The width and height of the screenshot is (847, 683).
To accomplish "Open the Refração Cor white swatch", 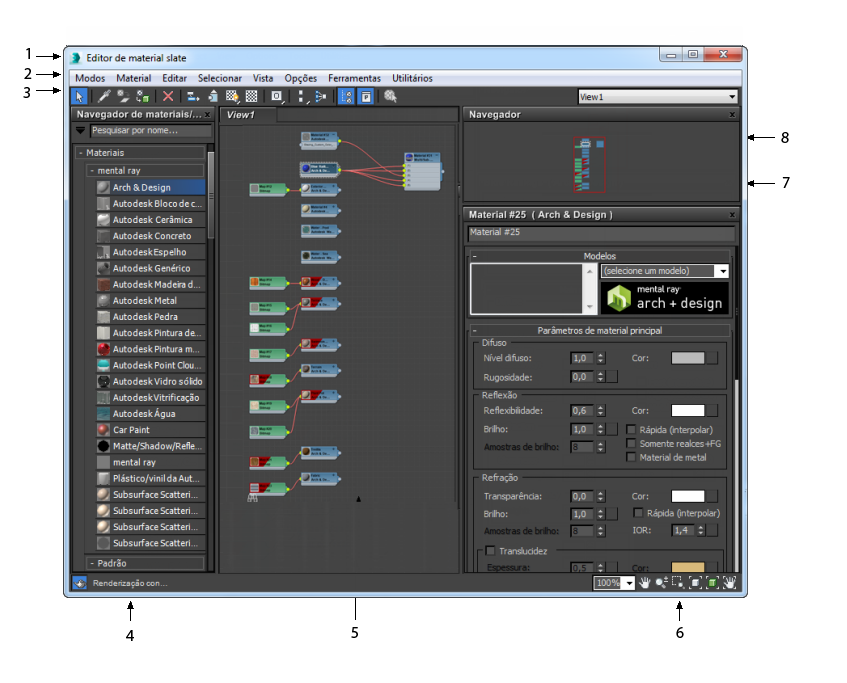I will (688, 496).
